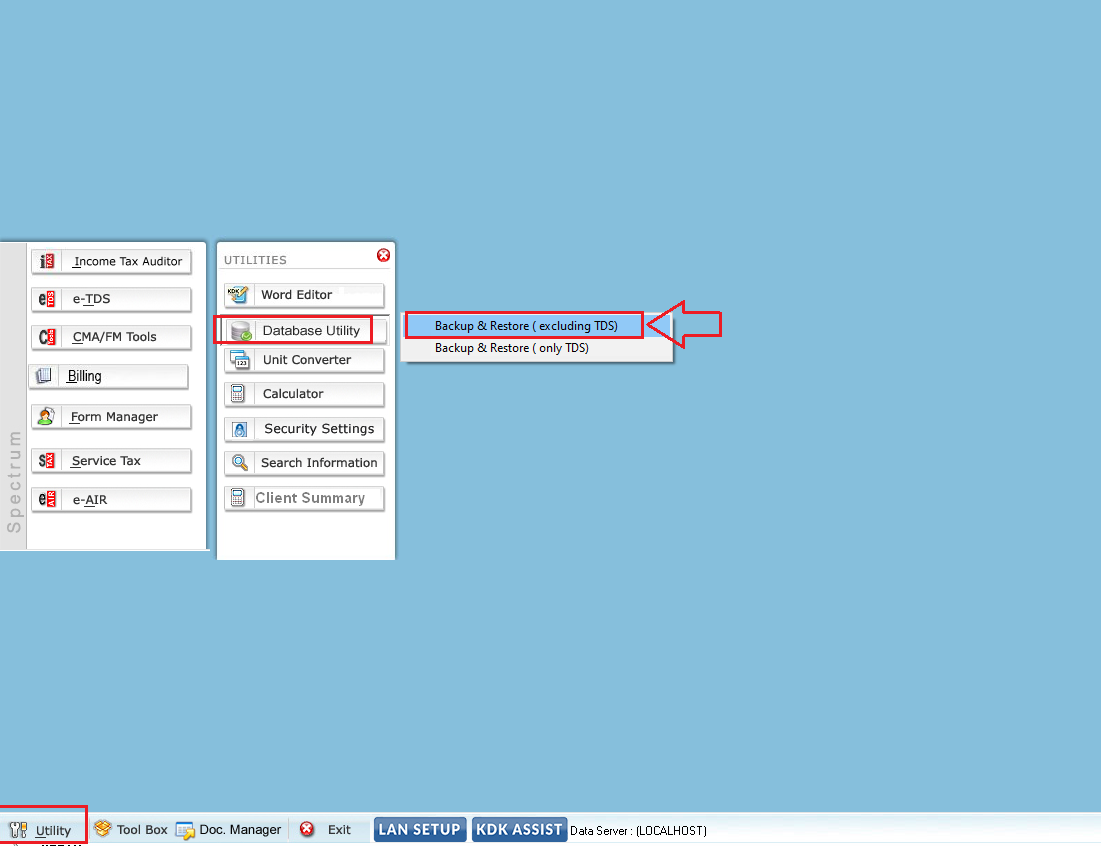Click the e-AIR module icon
The height and width of the screenshot is (846, 1101).
[47, 499]
